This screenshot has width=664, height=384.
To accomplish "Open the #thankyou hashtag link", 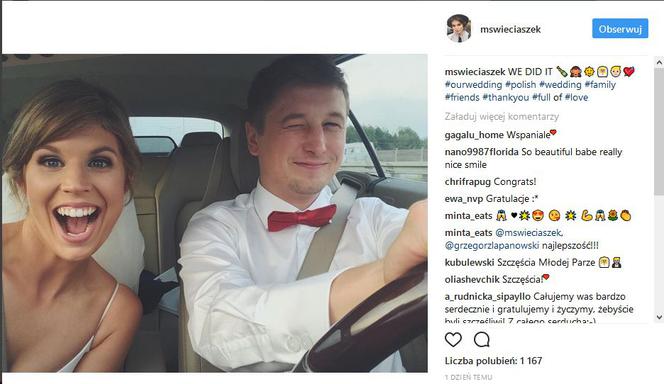I will 506,97.
